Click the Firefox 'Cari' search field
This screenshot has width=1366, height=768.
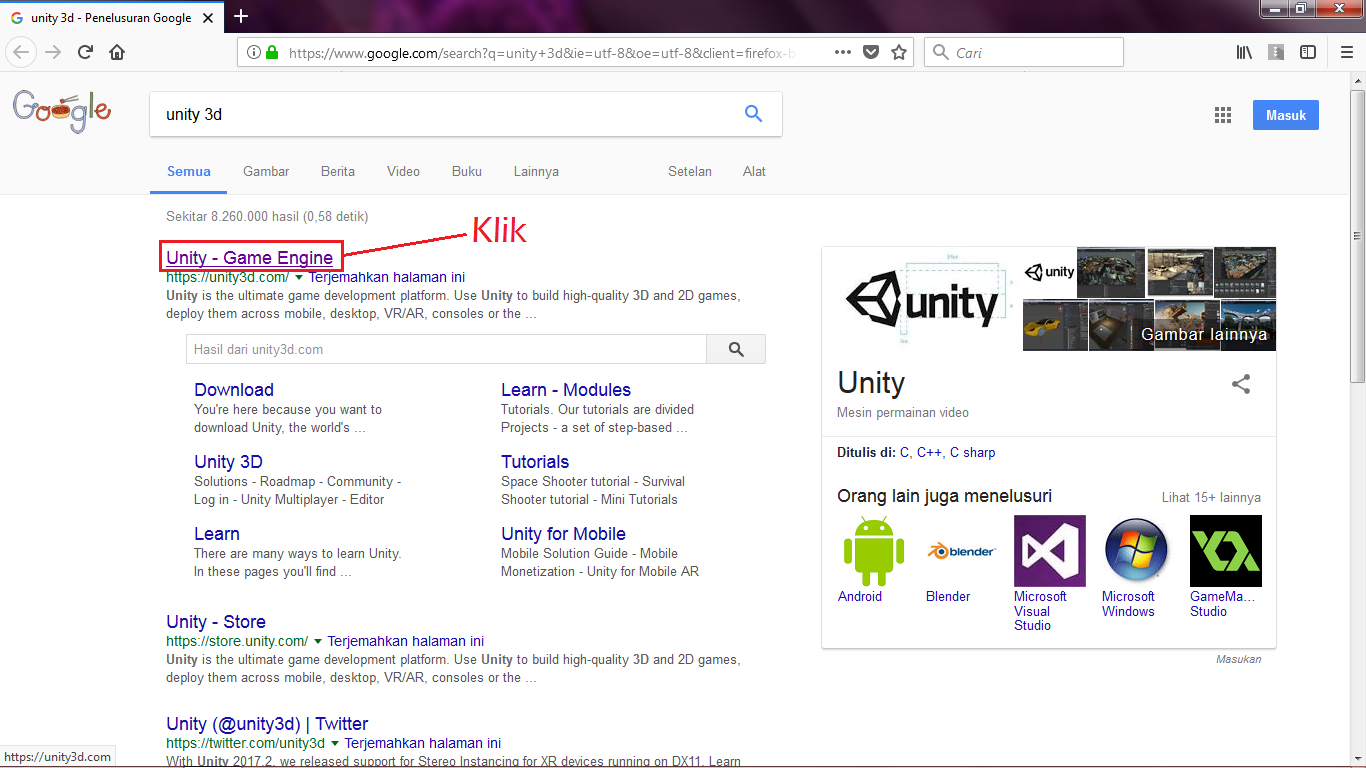coord(1024,52)
